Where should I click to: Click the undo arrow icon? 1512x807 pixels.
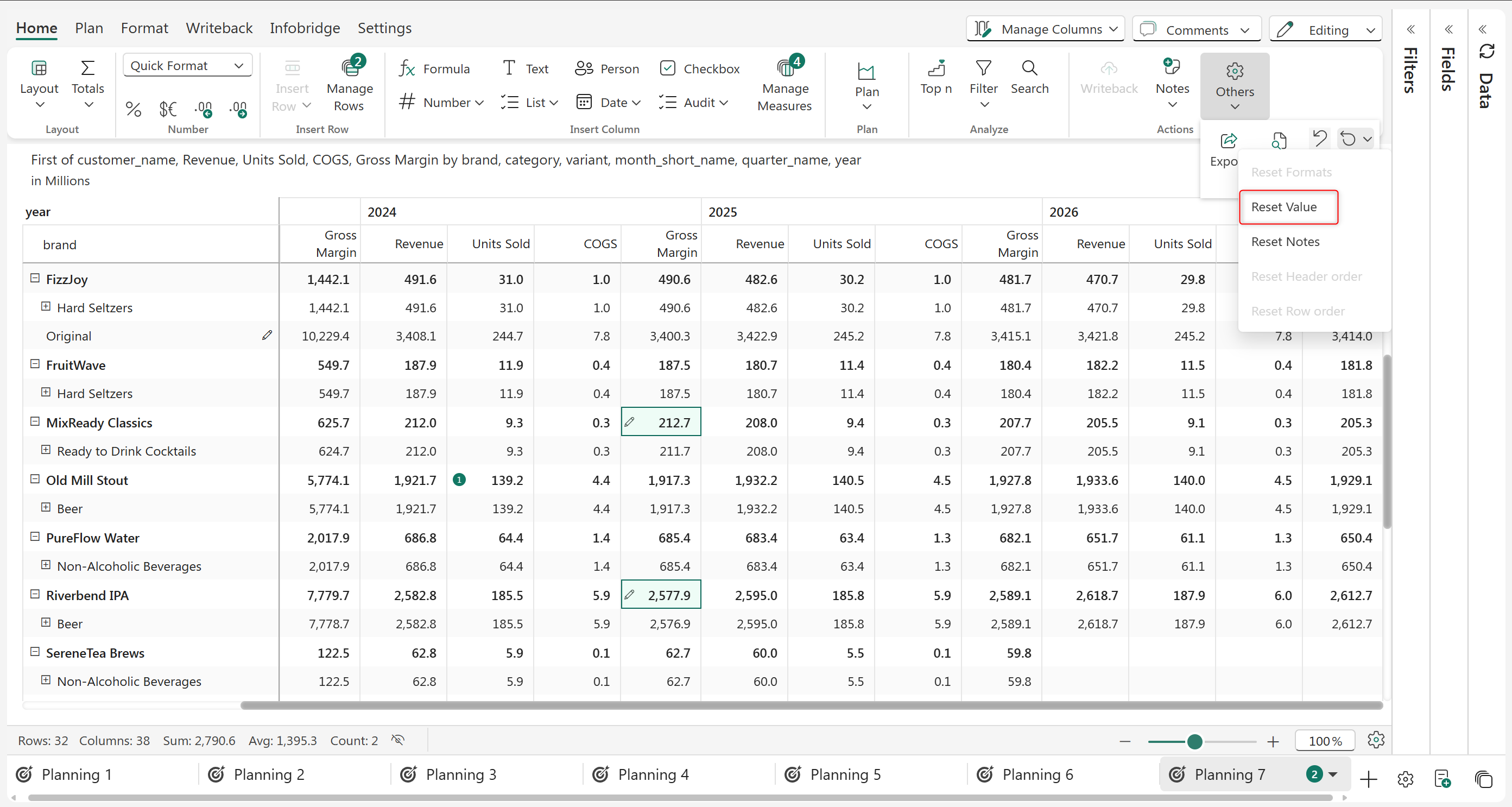tap(1319, 138)
